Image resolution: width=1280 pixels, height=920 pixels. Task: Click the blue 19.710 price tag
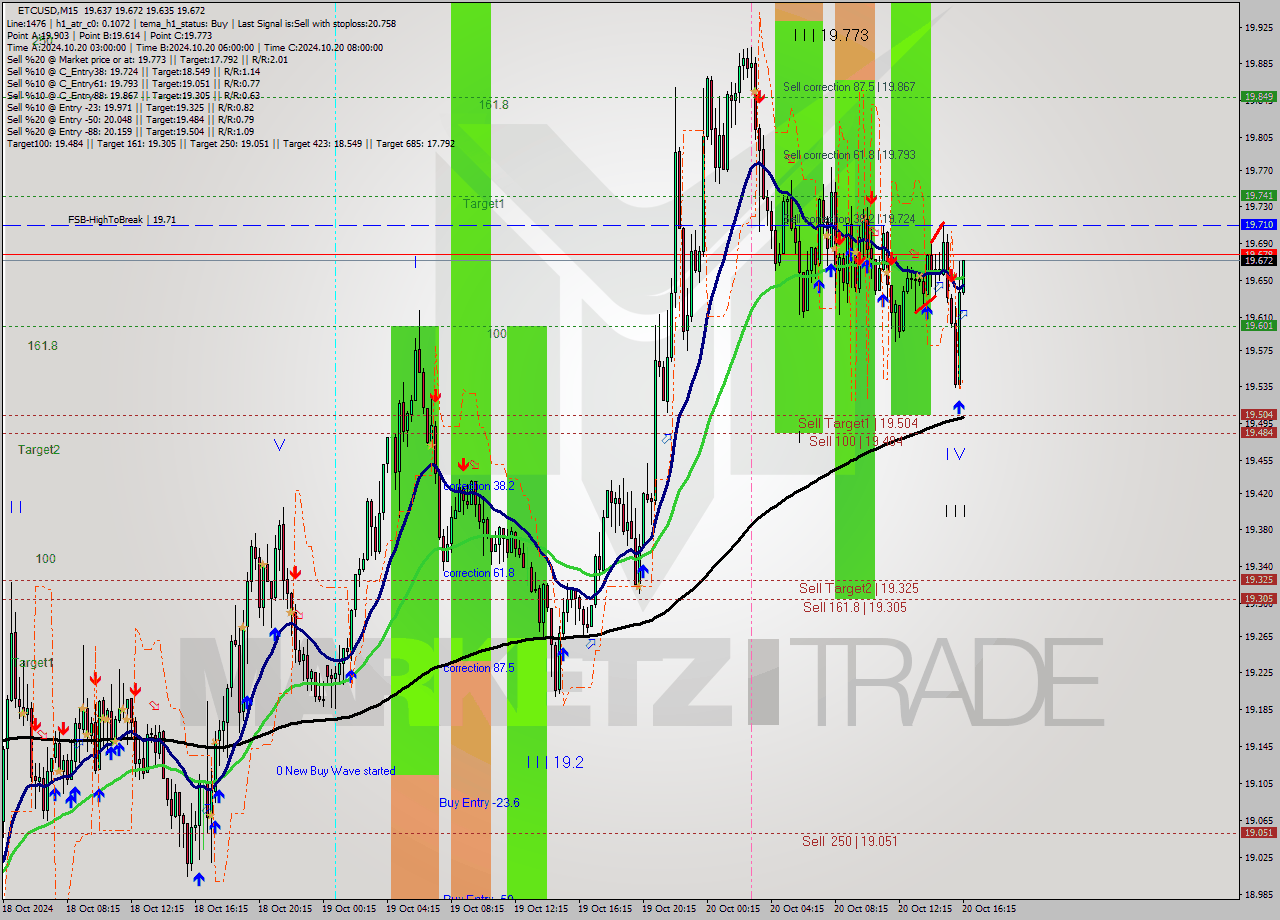[x=1258, y=225]
